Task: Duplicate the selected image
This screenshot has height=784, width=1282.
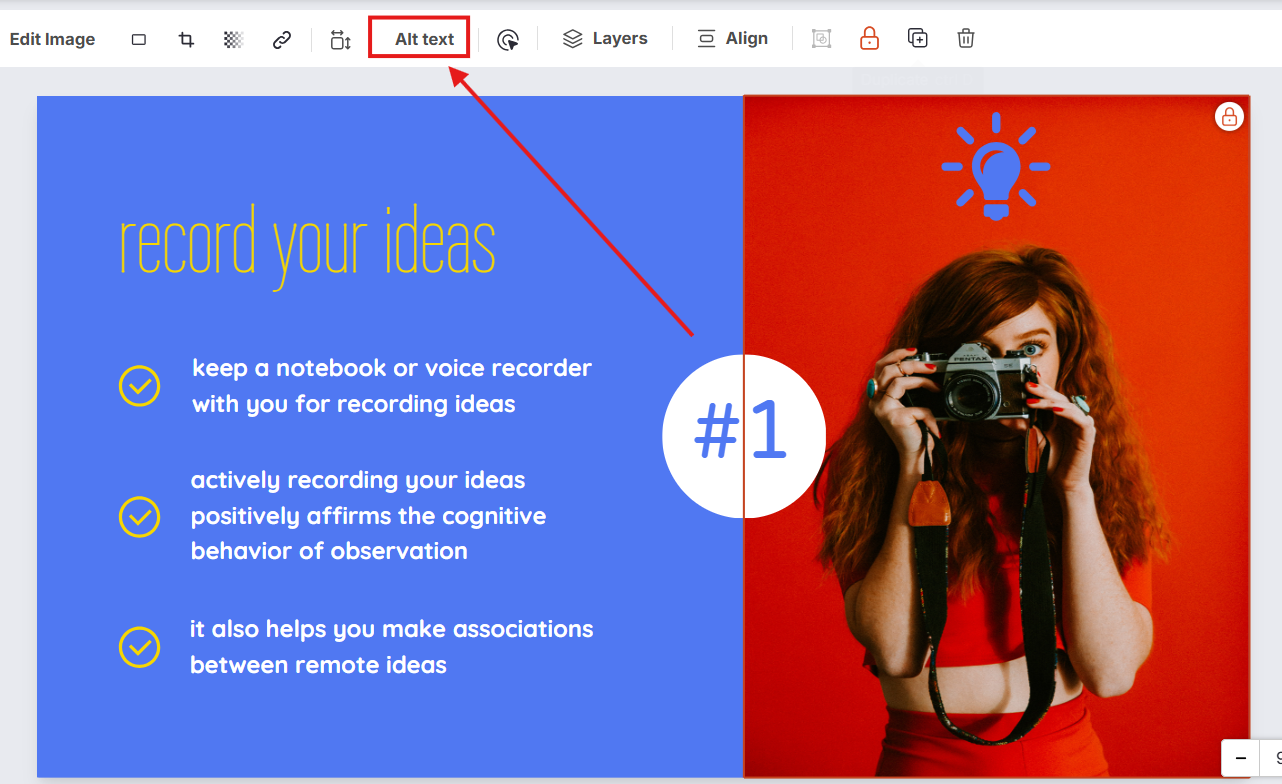Action: click(917, 38)
